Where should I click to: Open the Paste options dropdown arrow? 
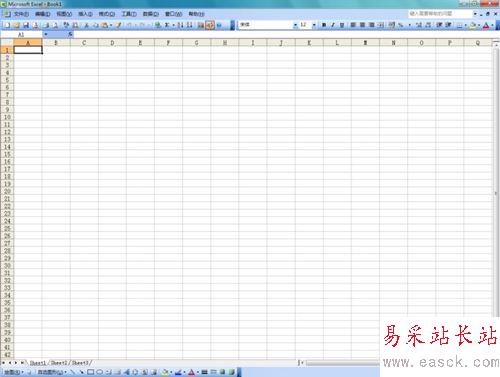pyautogui.click(x=111, y=25)
